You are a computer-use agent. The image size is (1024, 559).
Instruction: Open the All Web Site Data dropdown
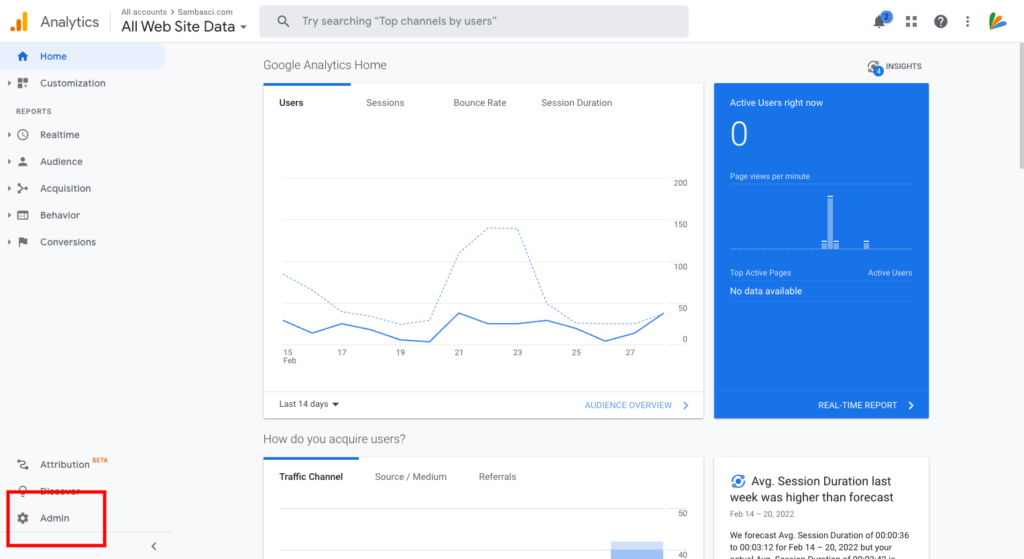[x=184, y=27]
